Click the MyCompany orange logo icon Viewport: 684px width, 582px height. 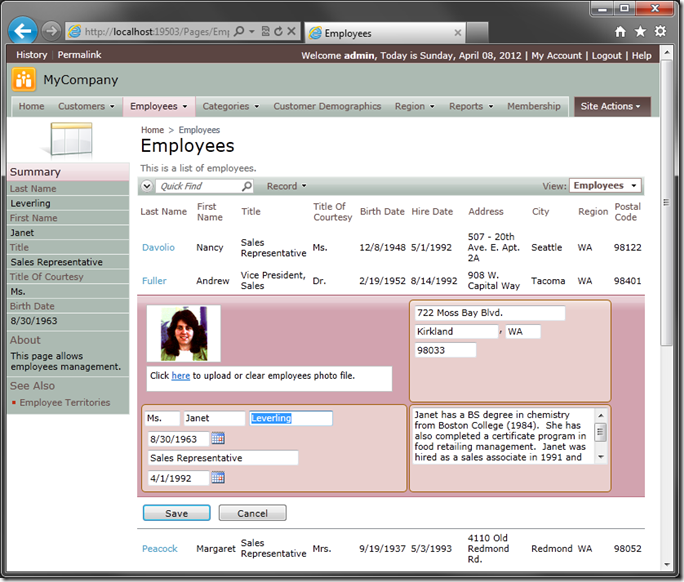click(24, 80)
